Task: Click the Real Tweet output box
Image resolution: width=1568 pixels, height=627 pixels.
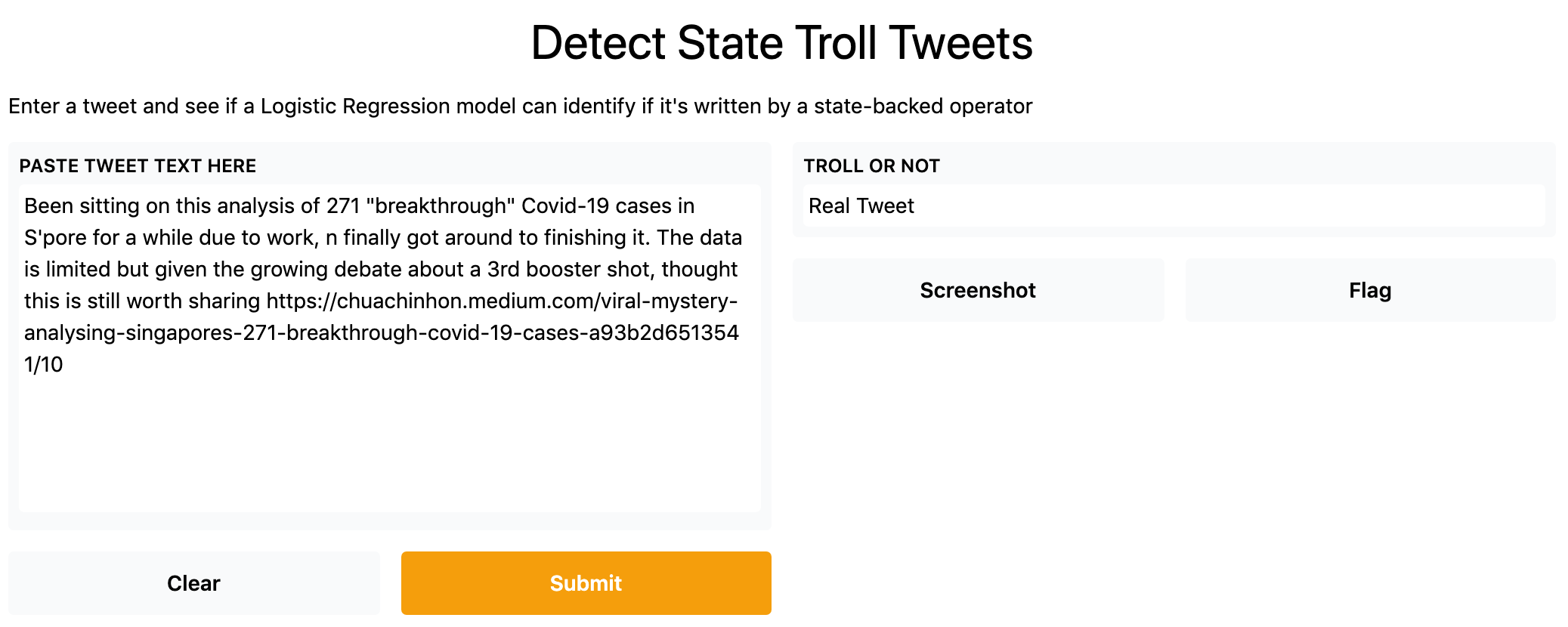Action: tap(1173, 205)
